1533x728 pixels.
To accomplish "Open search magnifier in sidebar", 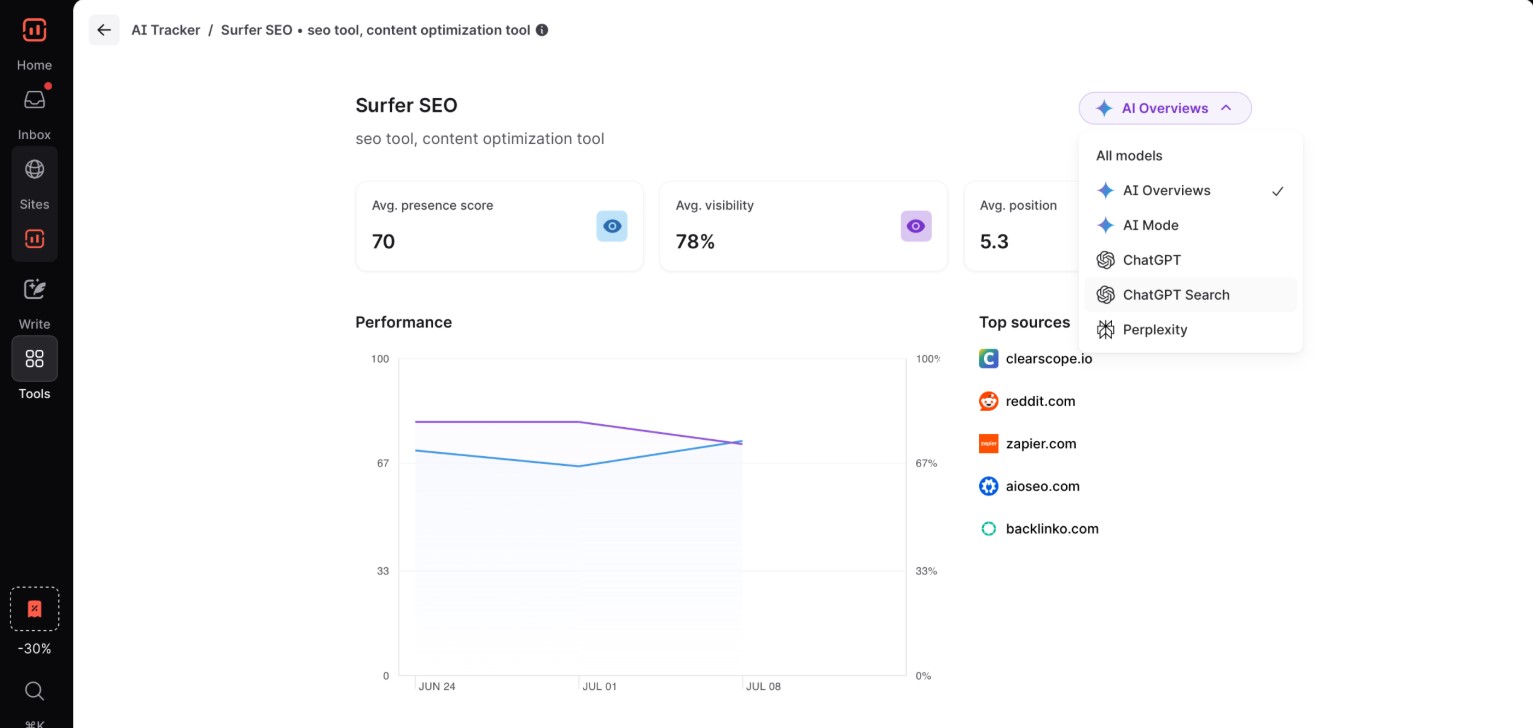I will 34,691.
